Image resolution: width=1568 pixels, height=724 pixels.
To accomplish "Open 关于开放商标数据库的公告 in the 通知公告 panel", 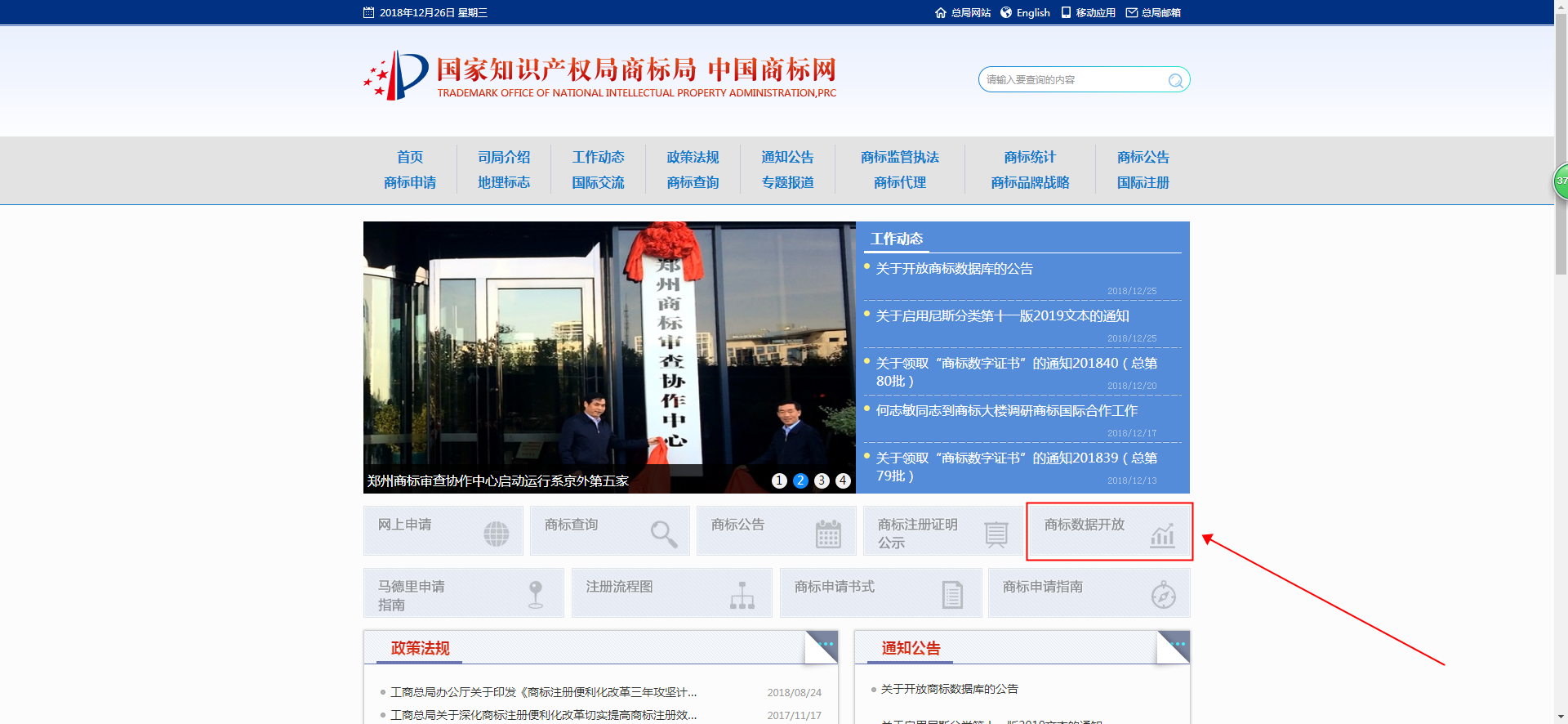I will click(949, 689).
